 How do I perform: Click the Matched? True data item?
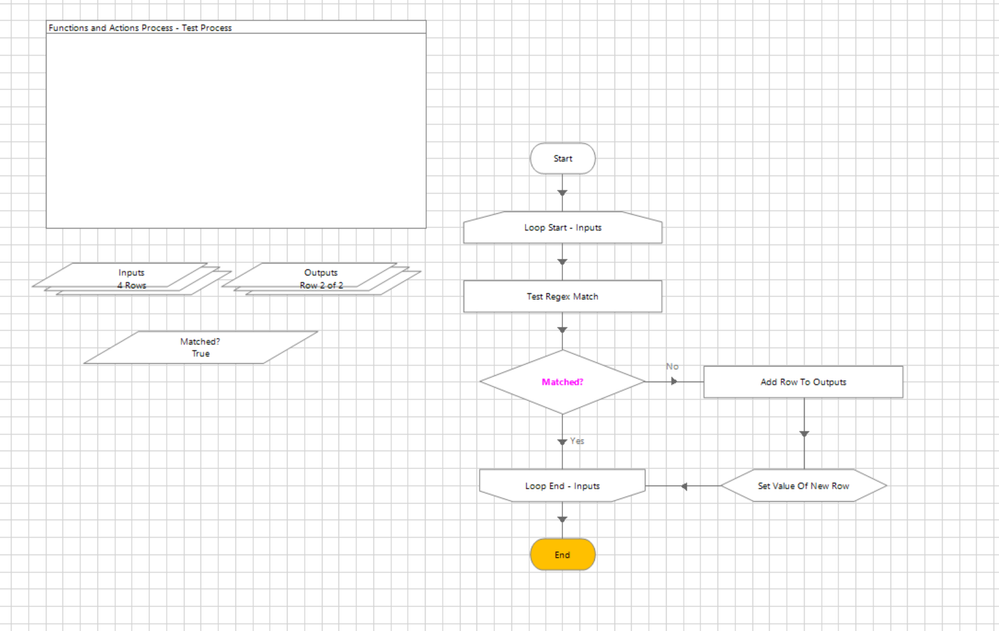pyautogui.click(x=201, y=347)
